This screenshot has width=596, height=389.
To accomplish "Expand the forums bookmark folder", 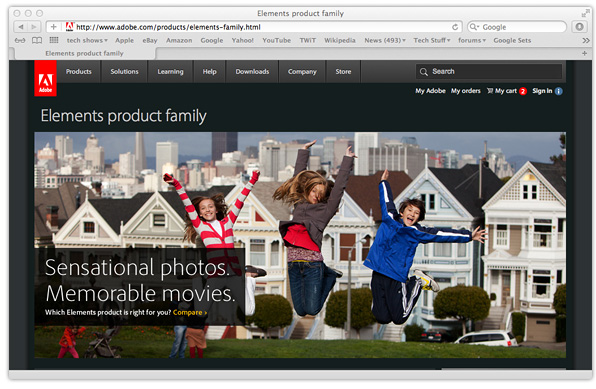I will coord(472,40).
